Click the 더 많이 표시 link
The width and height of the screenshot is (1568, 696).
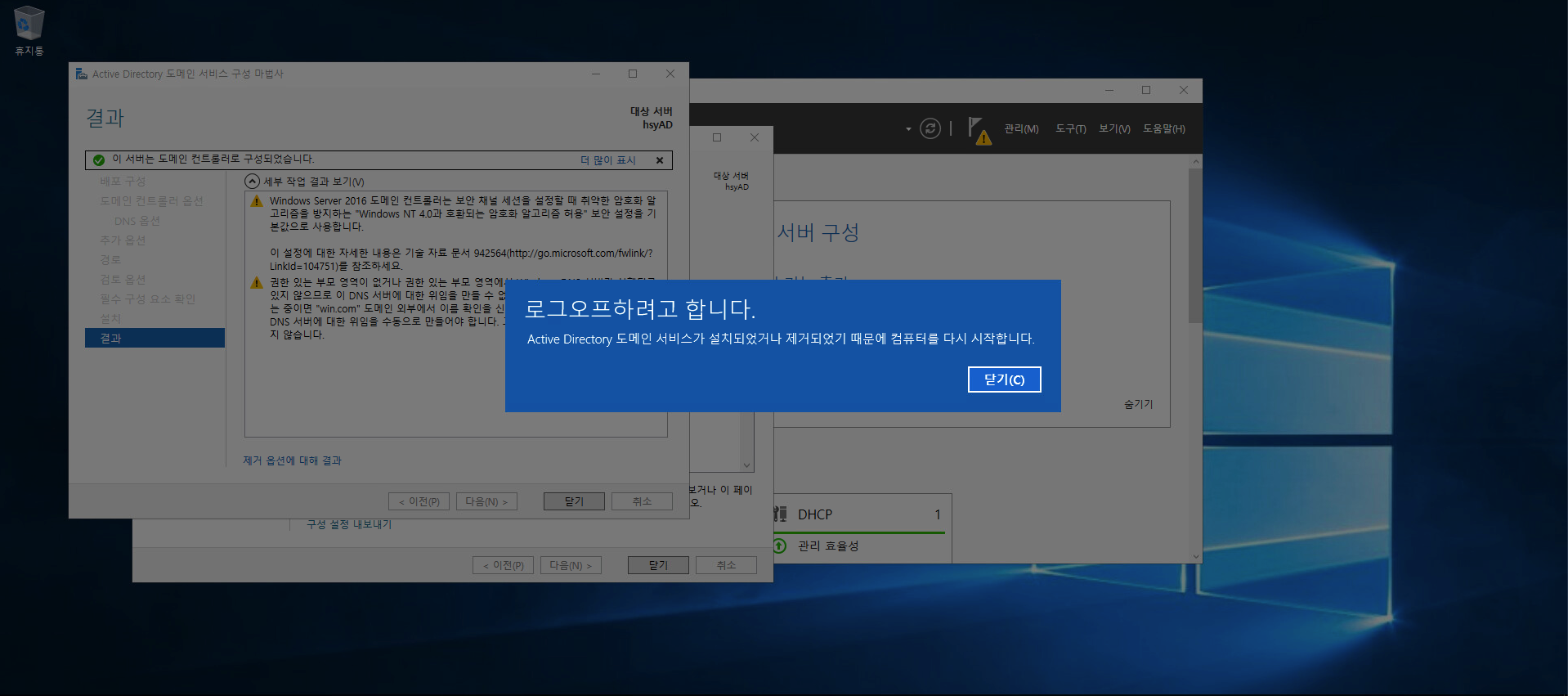pos(607,160)
